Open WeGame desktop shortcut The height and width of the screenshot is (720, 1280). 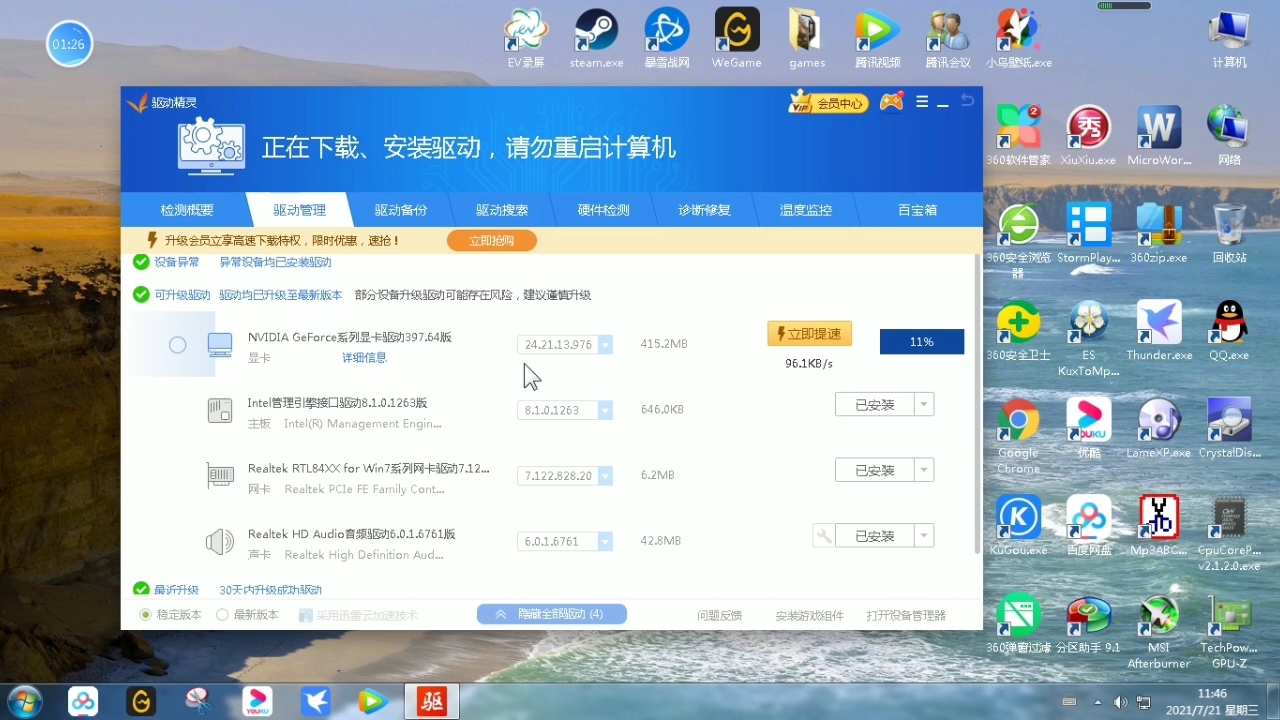click(x=737, y=39)
